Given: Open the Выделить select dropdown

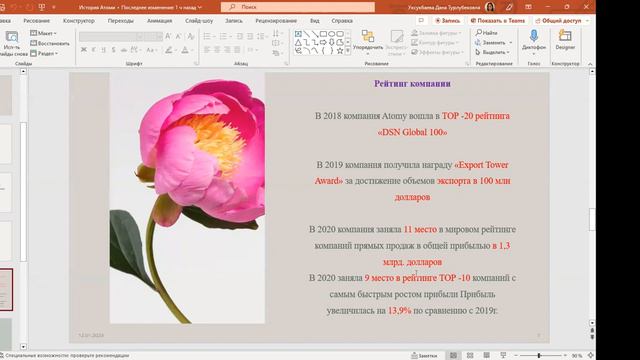Looking at the screenshot, I should click(x=492, y=52).
